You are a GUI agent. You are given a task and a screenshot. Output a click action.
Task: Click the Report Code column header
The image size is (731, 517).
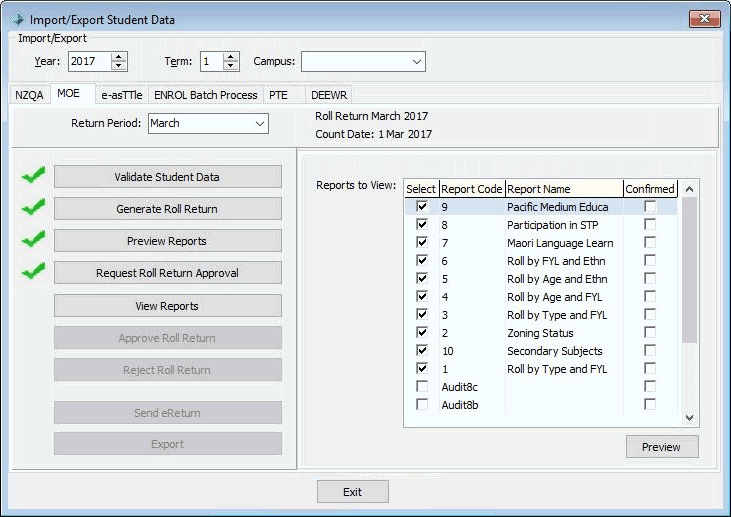(x=472, y=189)
